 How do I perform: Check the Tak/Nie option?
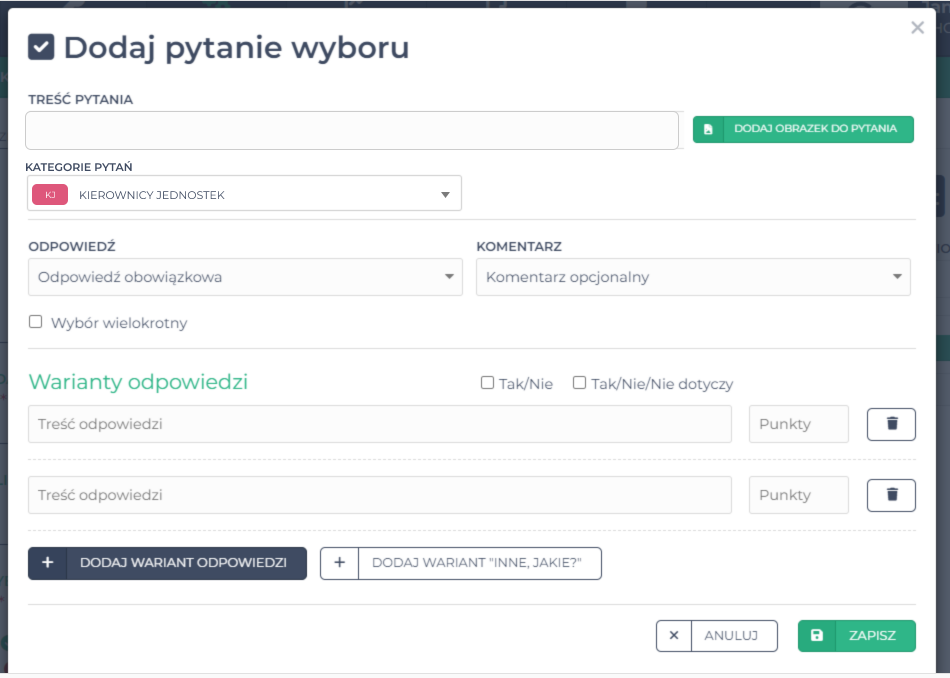coord(488,383)
